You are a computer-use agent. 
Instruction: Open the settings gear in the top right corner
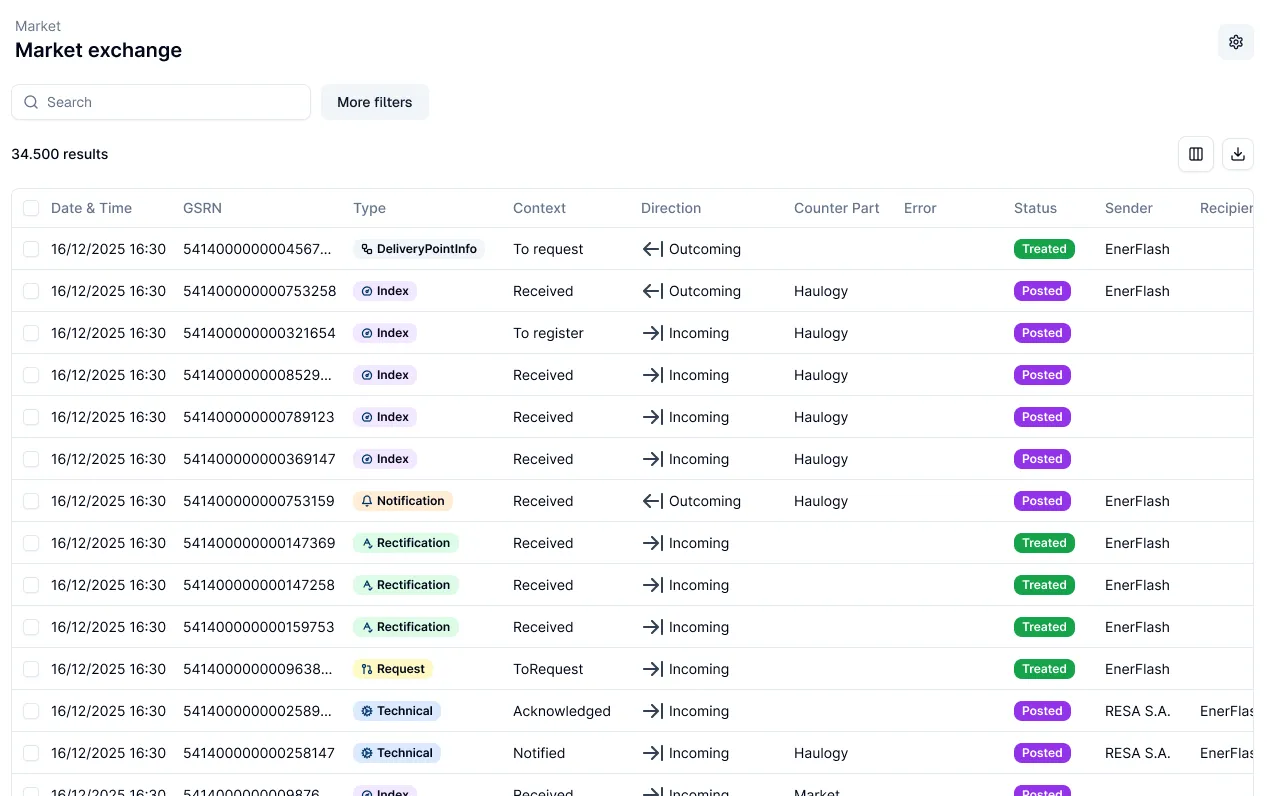[1236, 42]
